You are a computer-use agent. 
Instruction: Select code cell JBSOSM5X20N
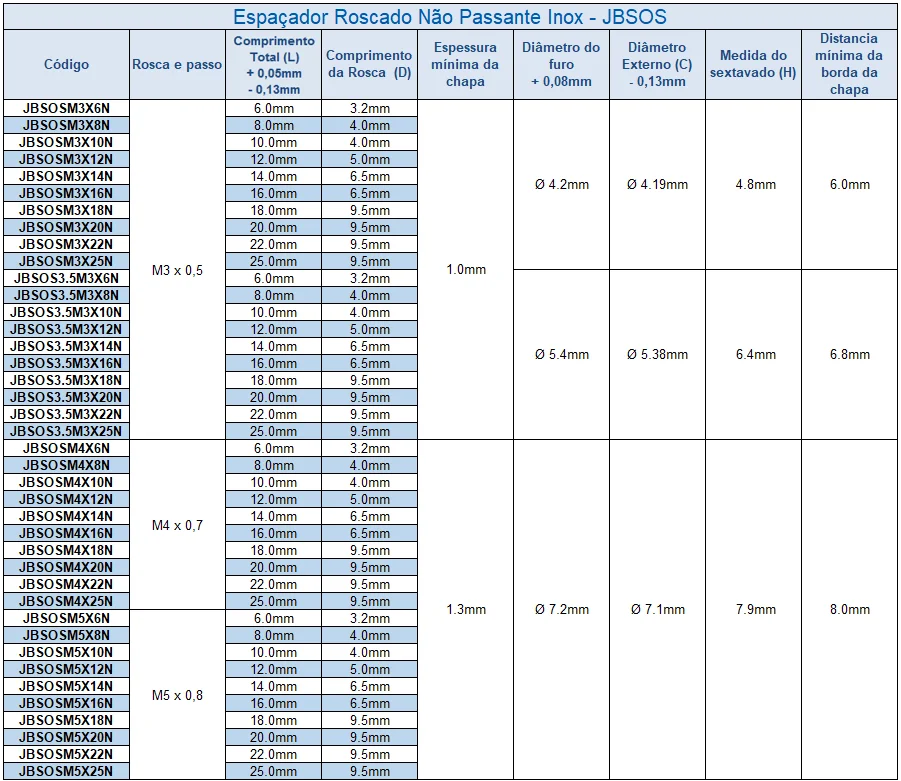[x=67, y=737]
